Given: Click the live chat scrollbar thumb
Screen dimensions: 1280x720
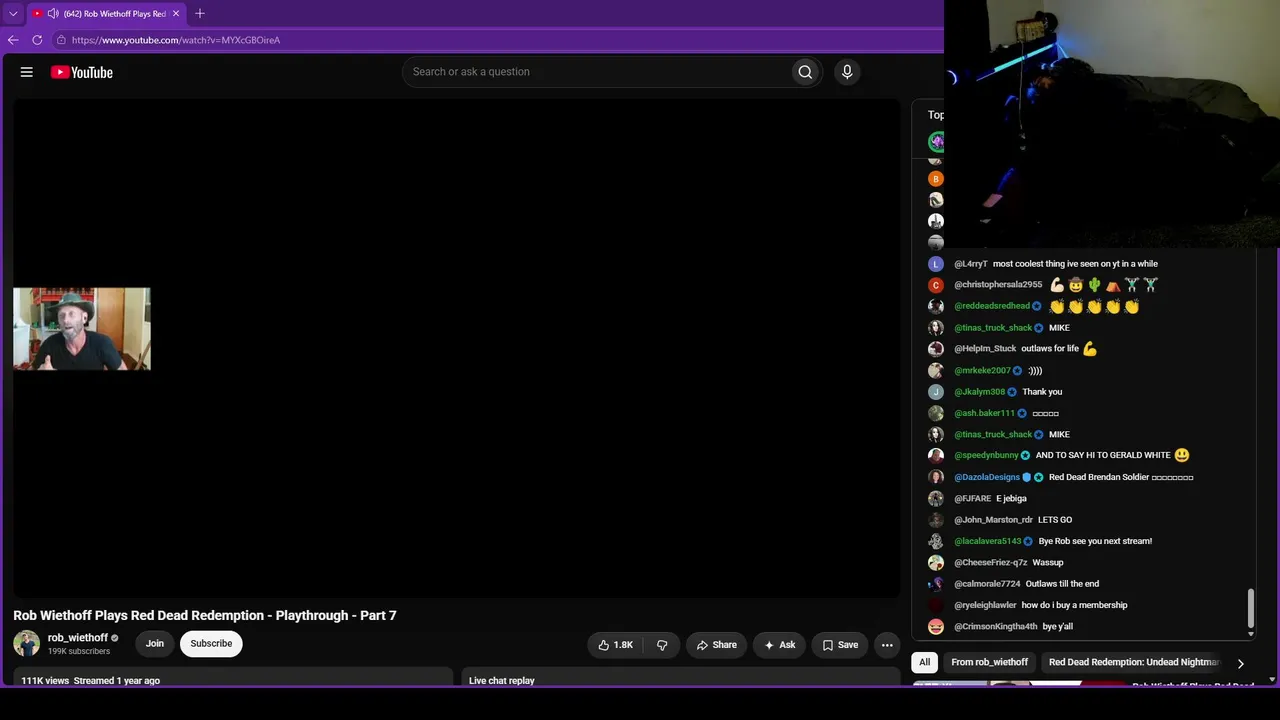Looking at the screenshot, I should [1250, 606].
